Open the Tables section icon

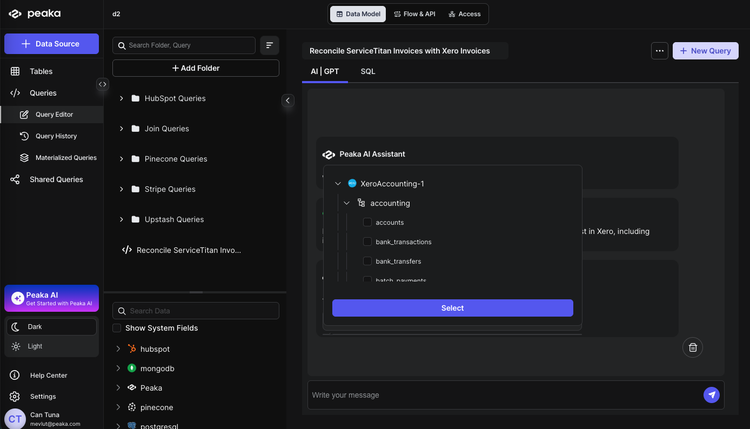15,71
